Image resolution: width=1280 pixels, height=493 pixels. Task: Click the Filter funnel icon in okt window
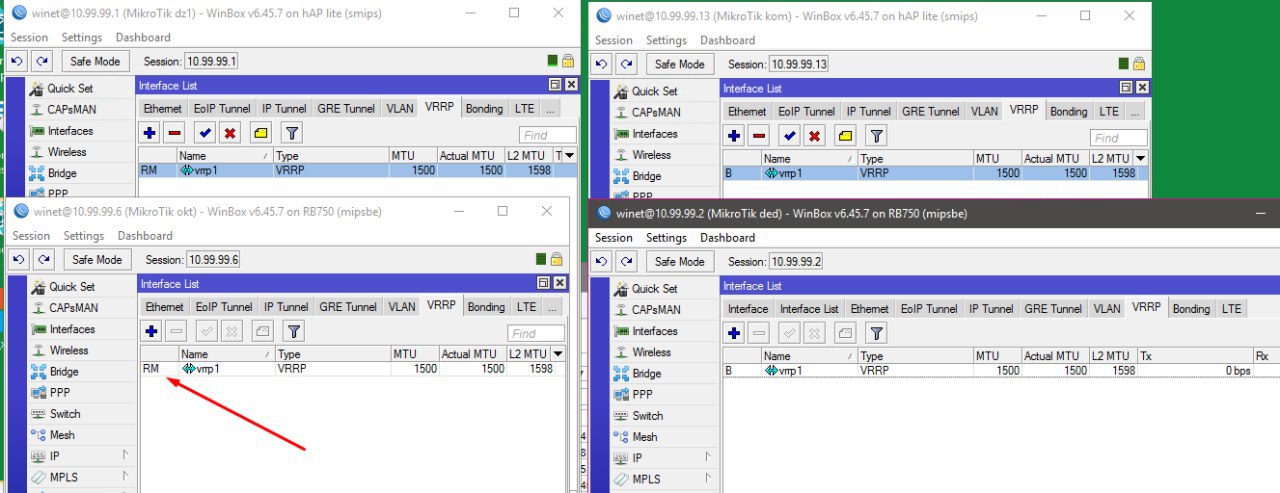point(293,331)
